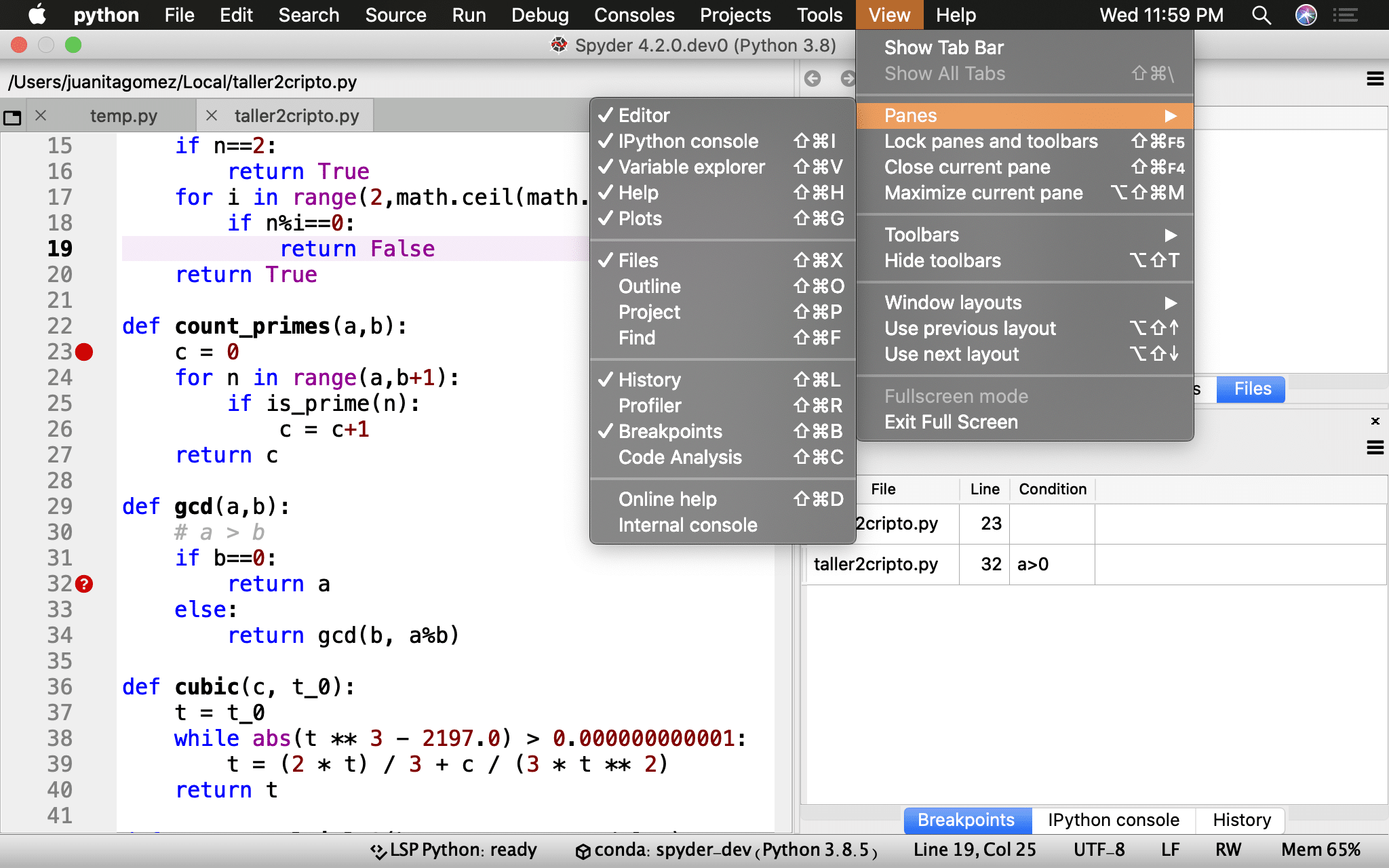The width and height of the screenshot is (1389, 868).
Task: Open Spotlight search magnifier icon
Action: 1261,14
